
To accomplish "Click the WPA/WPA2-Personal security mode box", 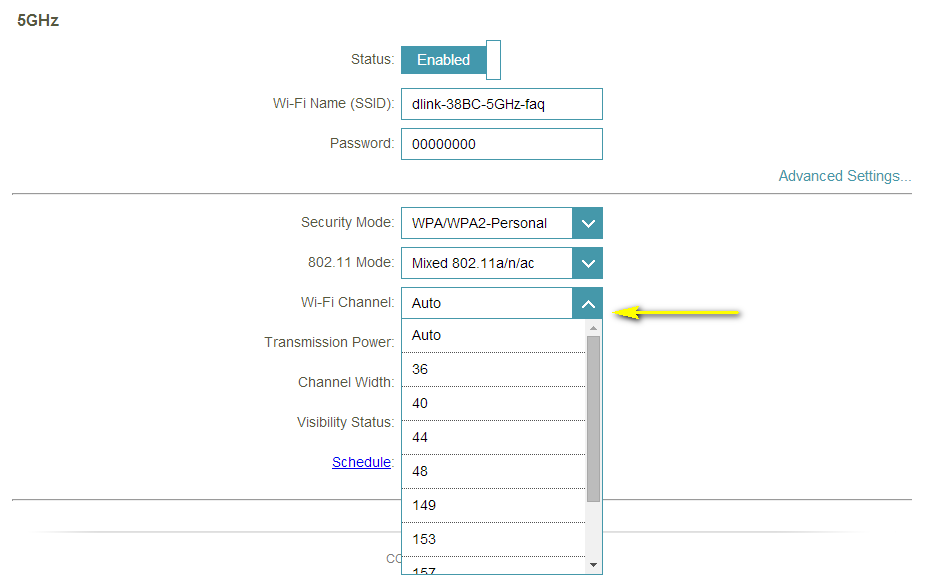I will point(487,224).
